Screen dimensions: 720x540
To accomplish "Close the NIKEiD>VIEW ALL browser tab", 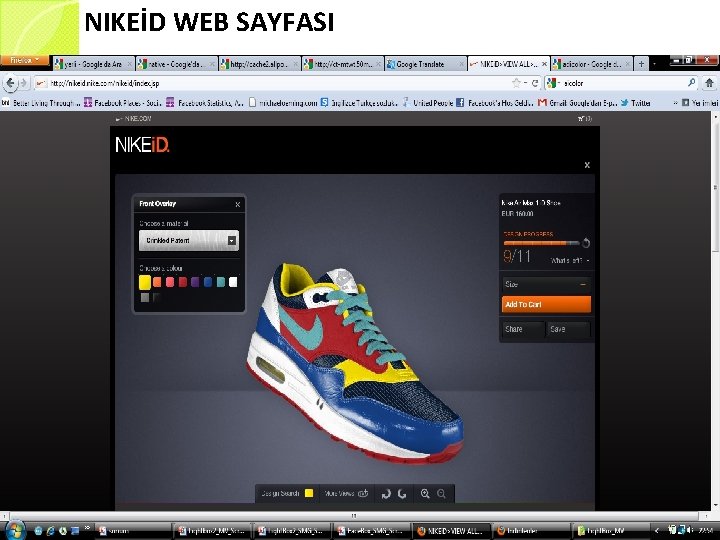I will [544, 64].
